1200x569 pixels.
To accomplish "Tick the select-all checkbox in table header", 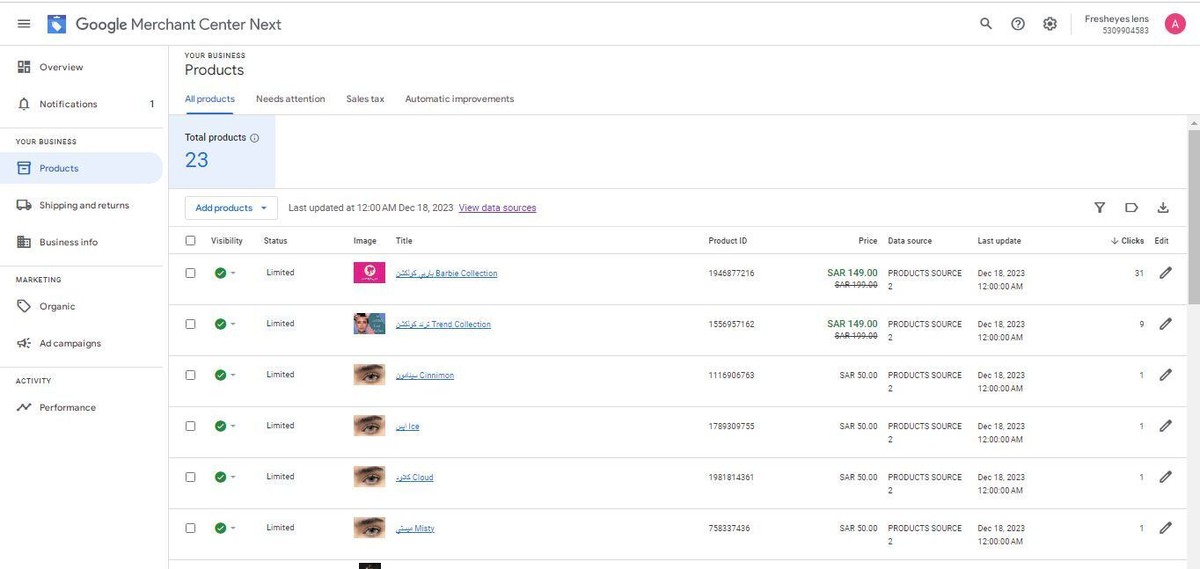I will click(190, 240).
